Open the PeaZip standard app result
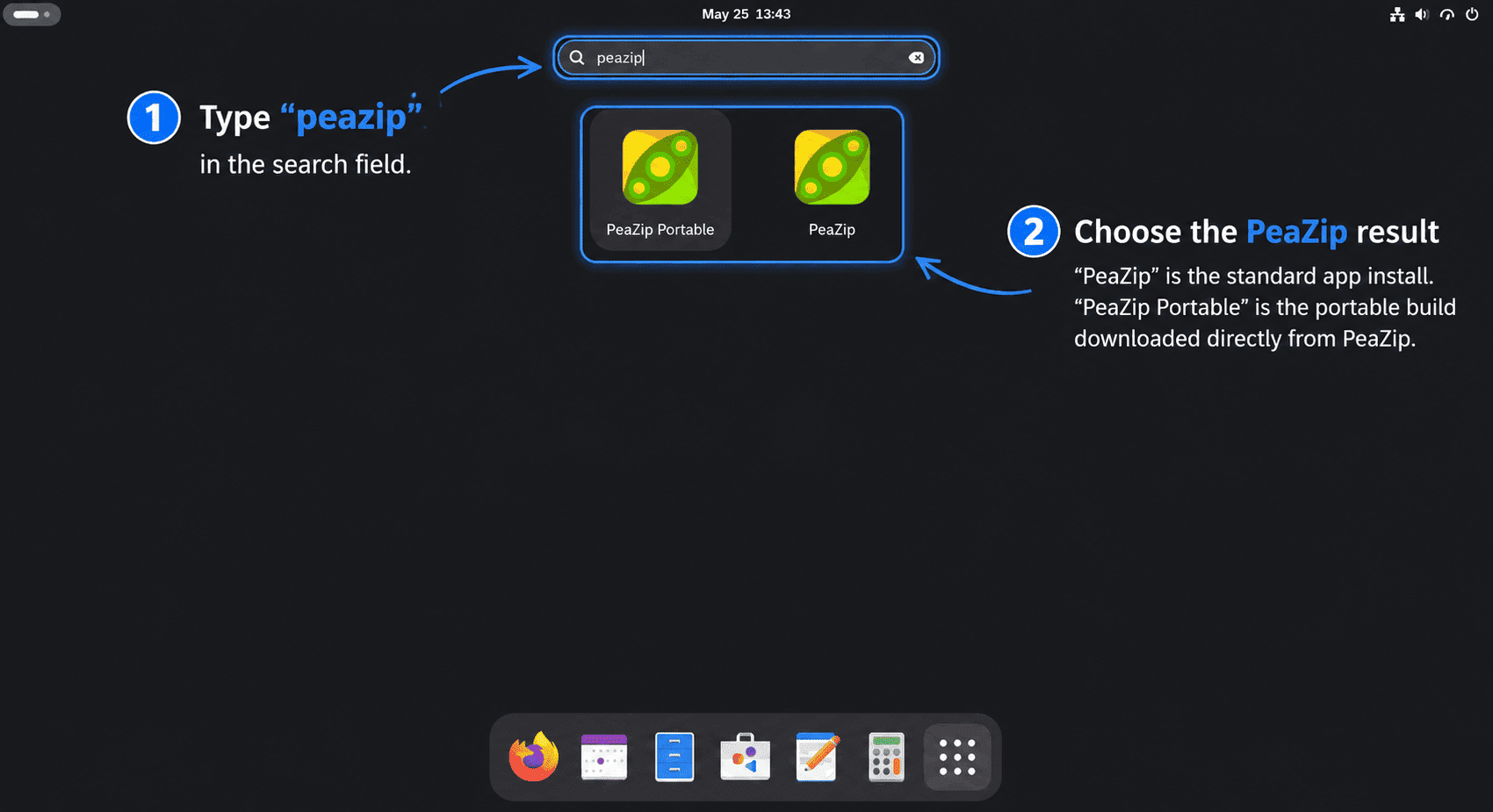 pos(832,181)
